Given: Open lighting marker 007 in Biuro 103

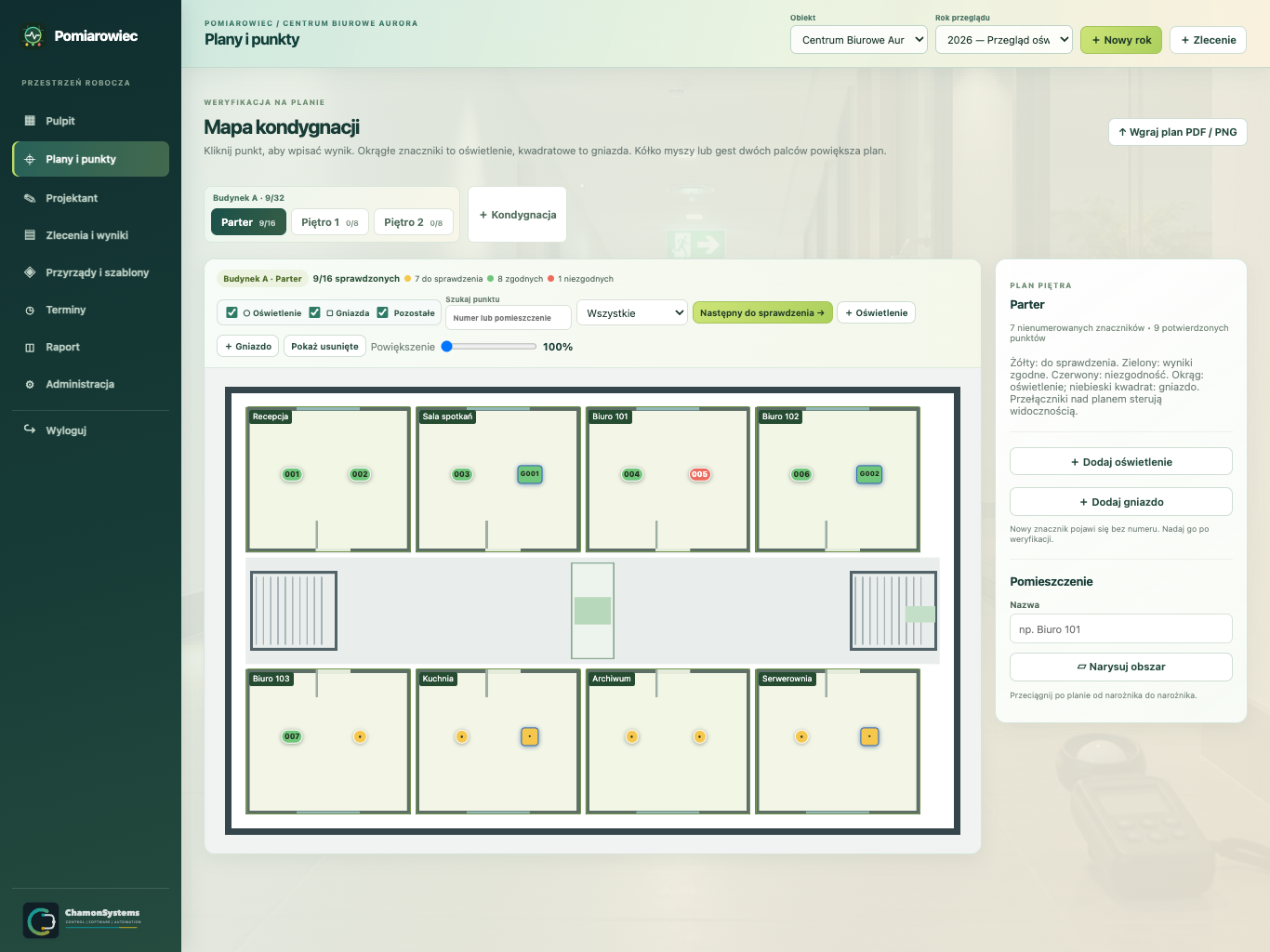Looking at the screenshot, I should click(x=292, y=736).
